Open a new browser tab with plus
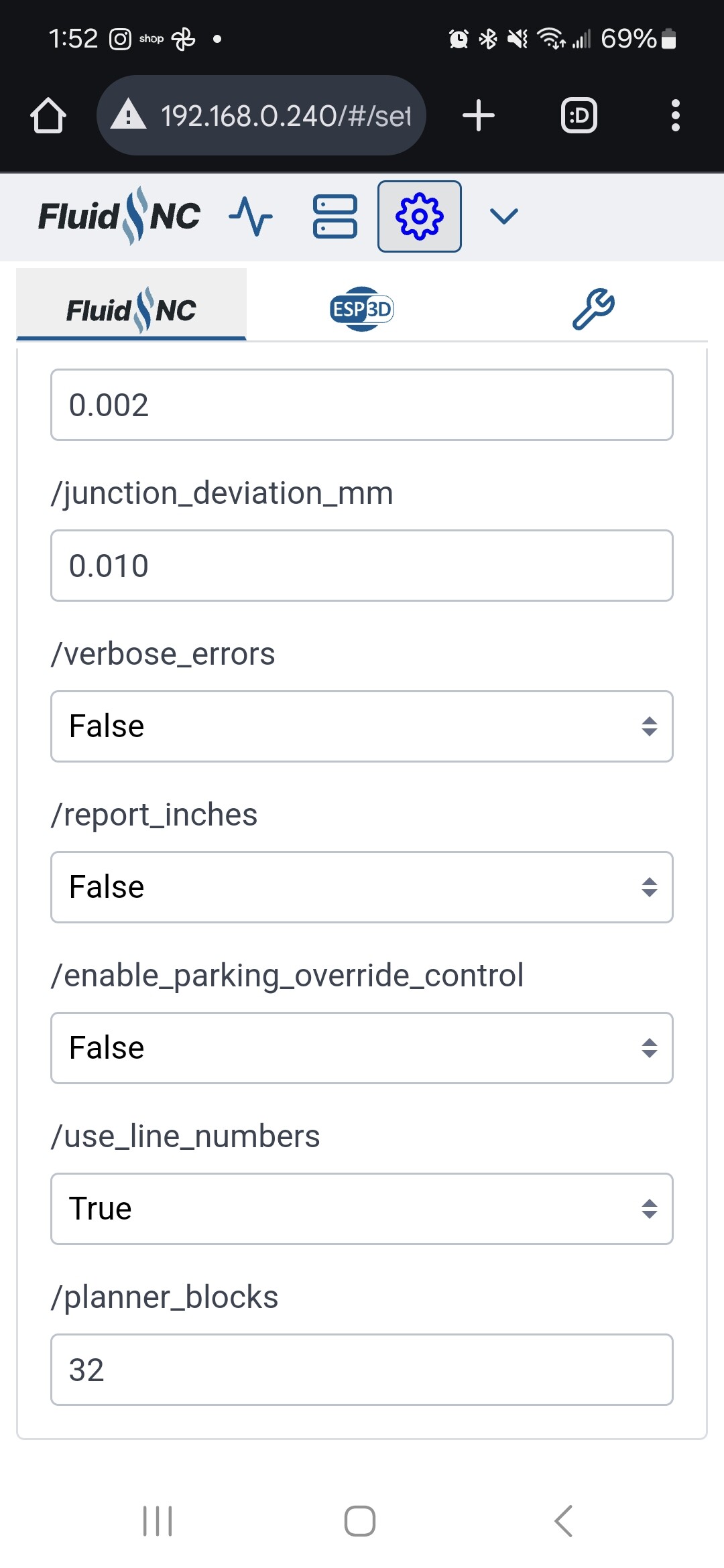Image resolution: width=724 pixels, height=1568 pixels. [x=479, y=115]
